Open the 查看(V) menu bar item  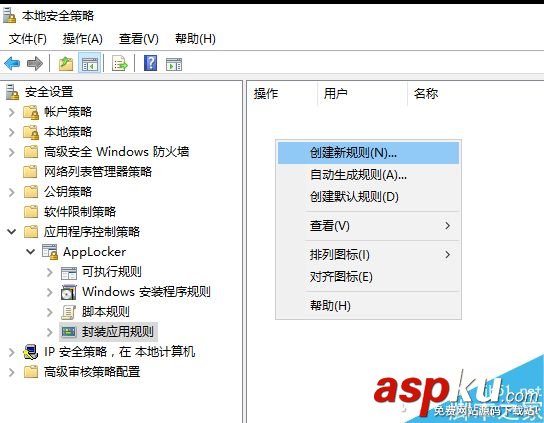[x=138, y=39]
